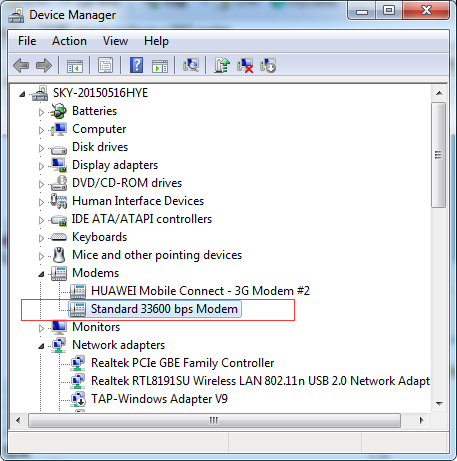Click the Back arrow toolbar icon
The height and width of the screenshot is (461, 457).
click(21, 65)
